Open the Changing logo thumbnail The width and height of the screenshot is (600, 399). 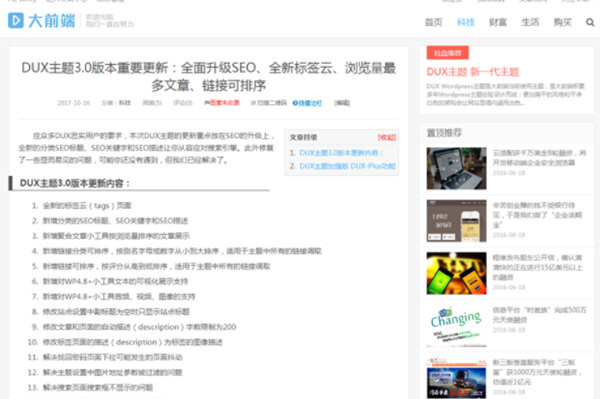pyautogui.click(x=457, y=326)
